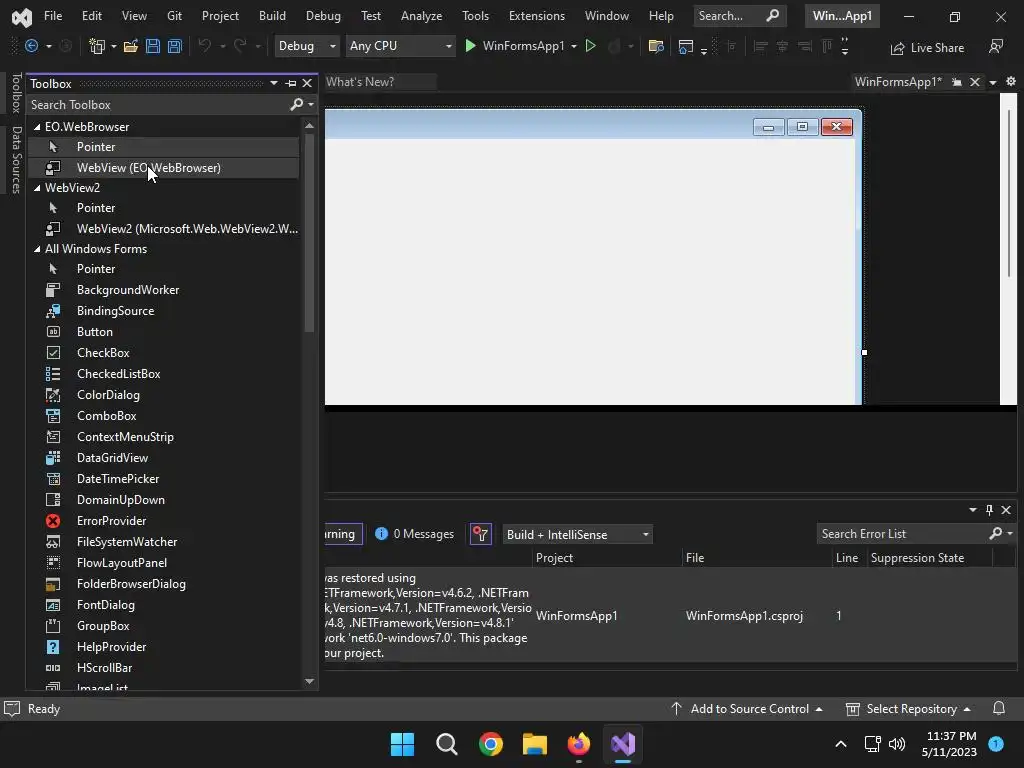The image size is (1024, 768).
Task: Open the vertical Data Sources side tab
Action: pyautogui.click(x=17, y=159)
